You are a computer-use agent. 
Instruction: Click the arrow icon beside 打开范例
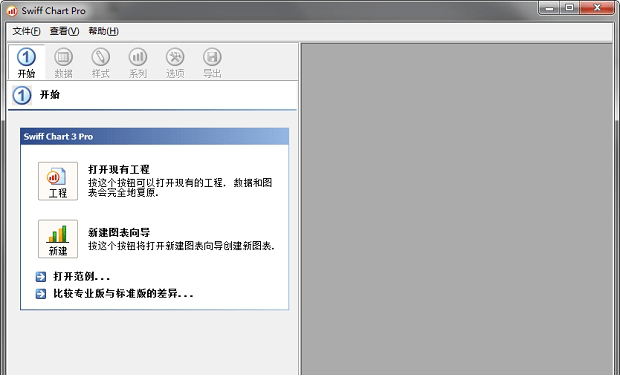(41, 276)
